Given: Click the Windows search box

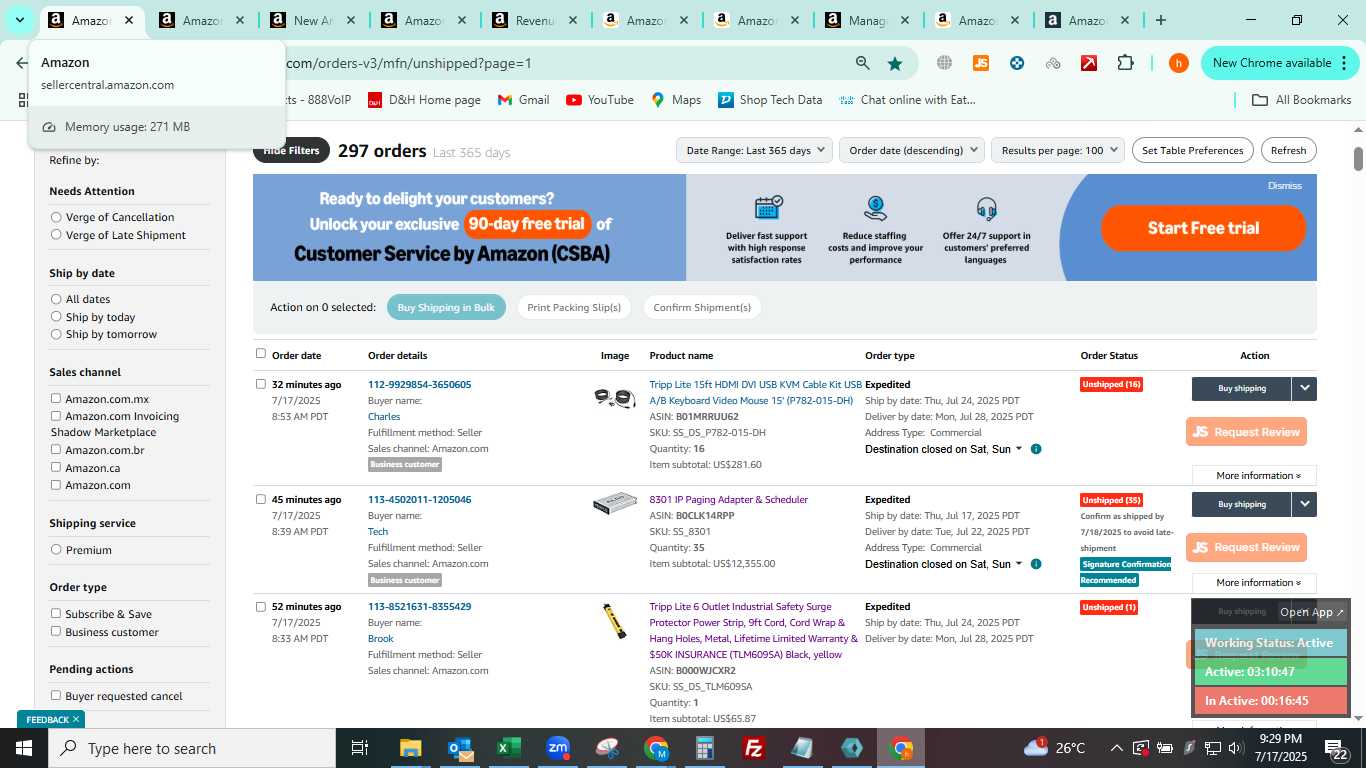Looking at the screenshot, I should pos(192,748).
